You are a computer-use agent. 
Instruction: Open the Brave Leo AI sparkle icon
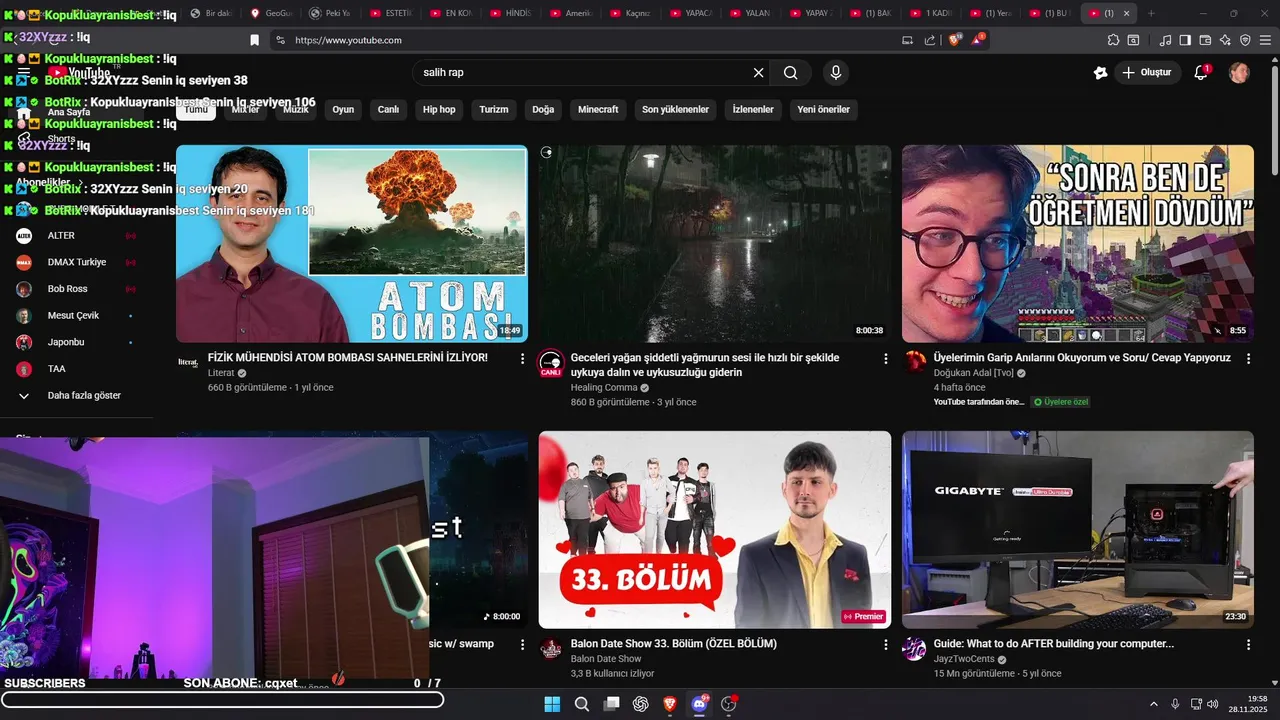tap(1225, 40)
